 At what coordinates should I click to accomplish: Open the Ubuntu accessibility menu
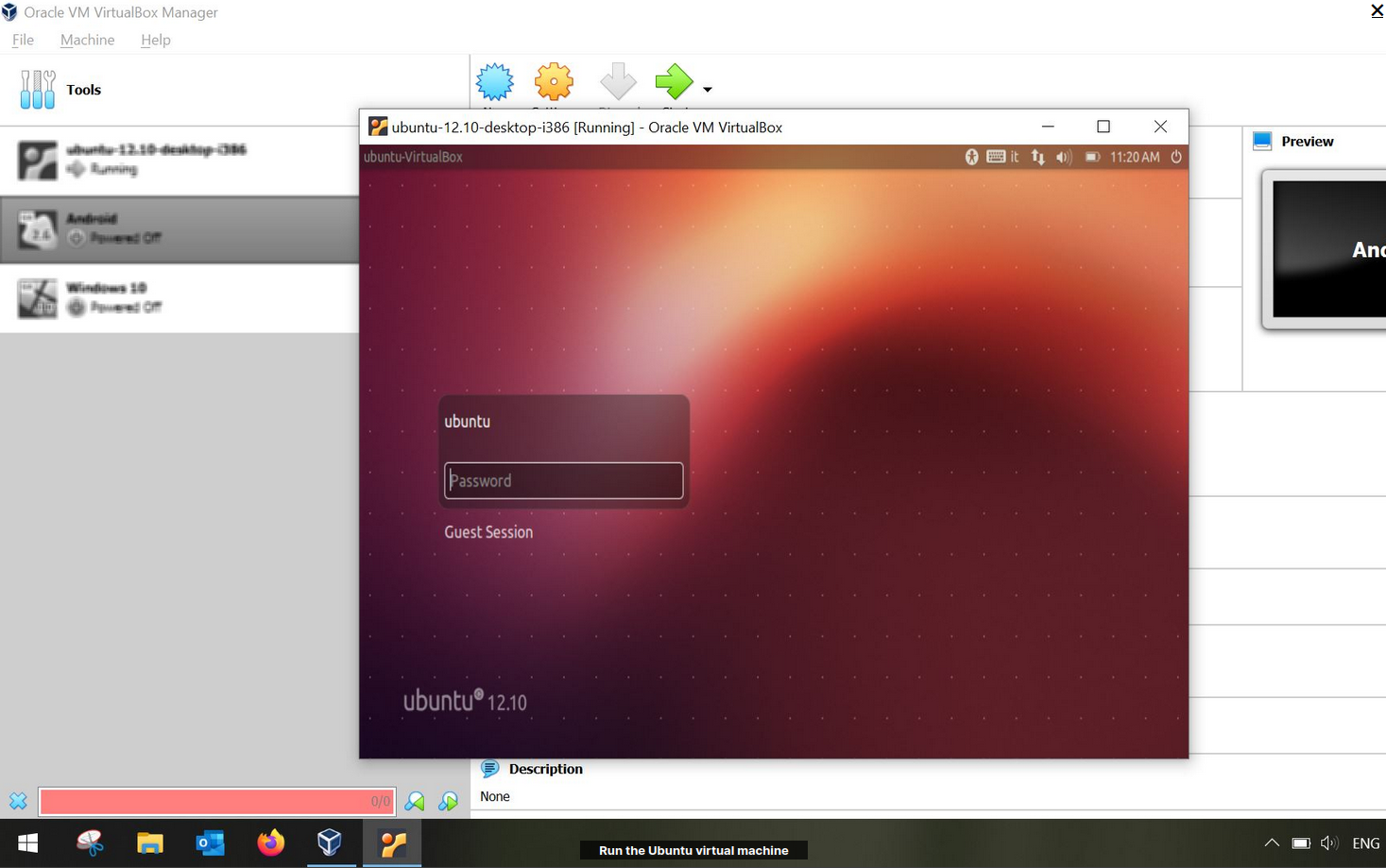click(971, 157)
